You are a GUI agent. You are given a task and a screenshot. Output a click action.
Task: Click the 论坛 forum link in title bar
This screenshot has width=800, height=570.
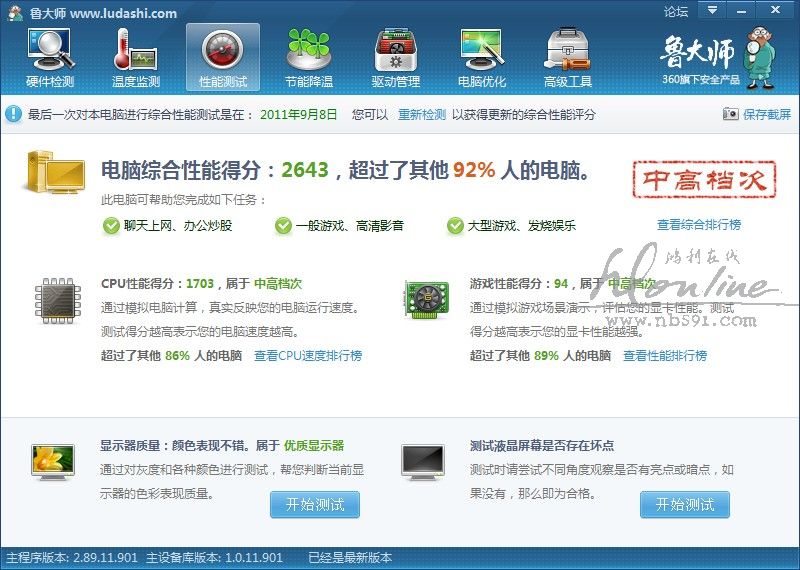pos(676,11)
